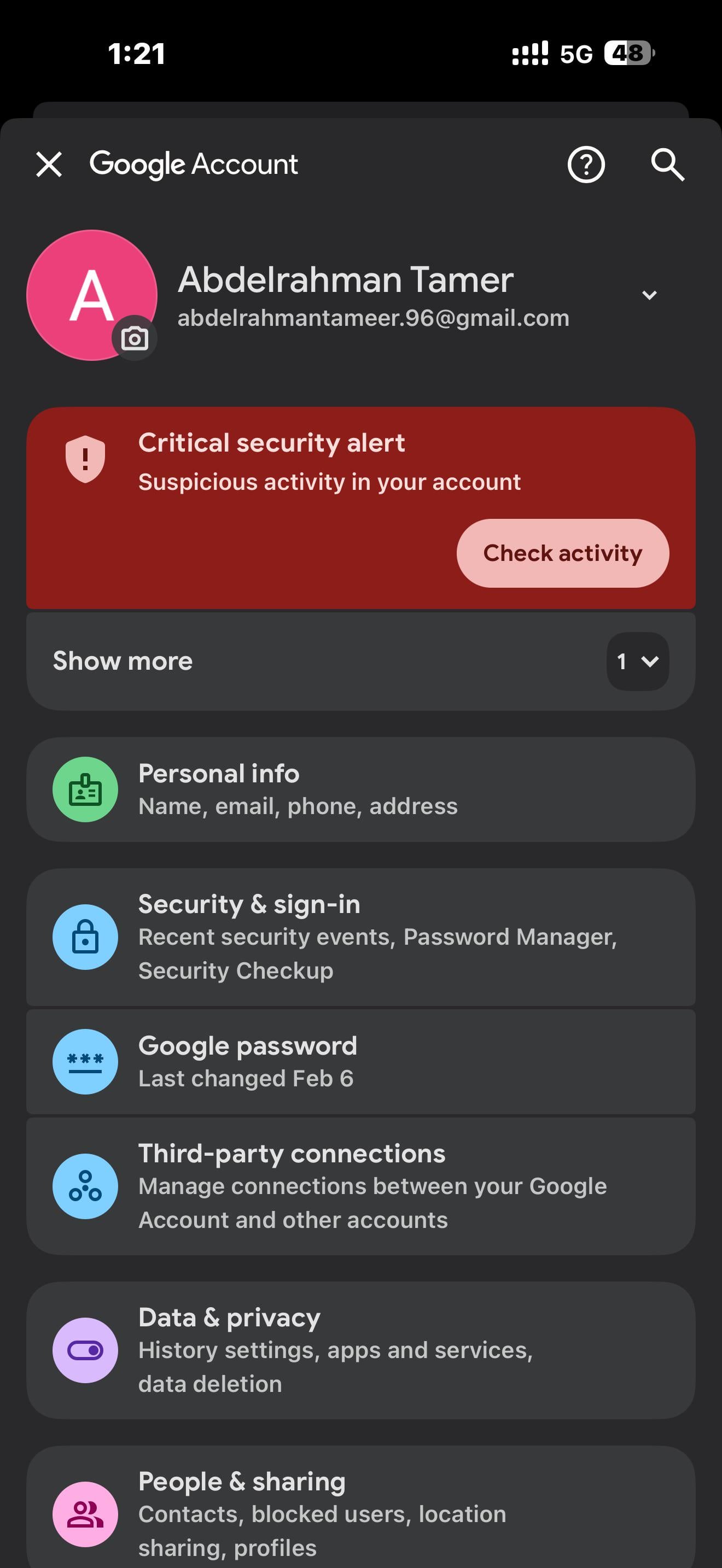Tap the Data & privacy toggle icon

tap(85, 1350)
